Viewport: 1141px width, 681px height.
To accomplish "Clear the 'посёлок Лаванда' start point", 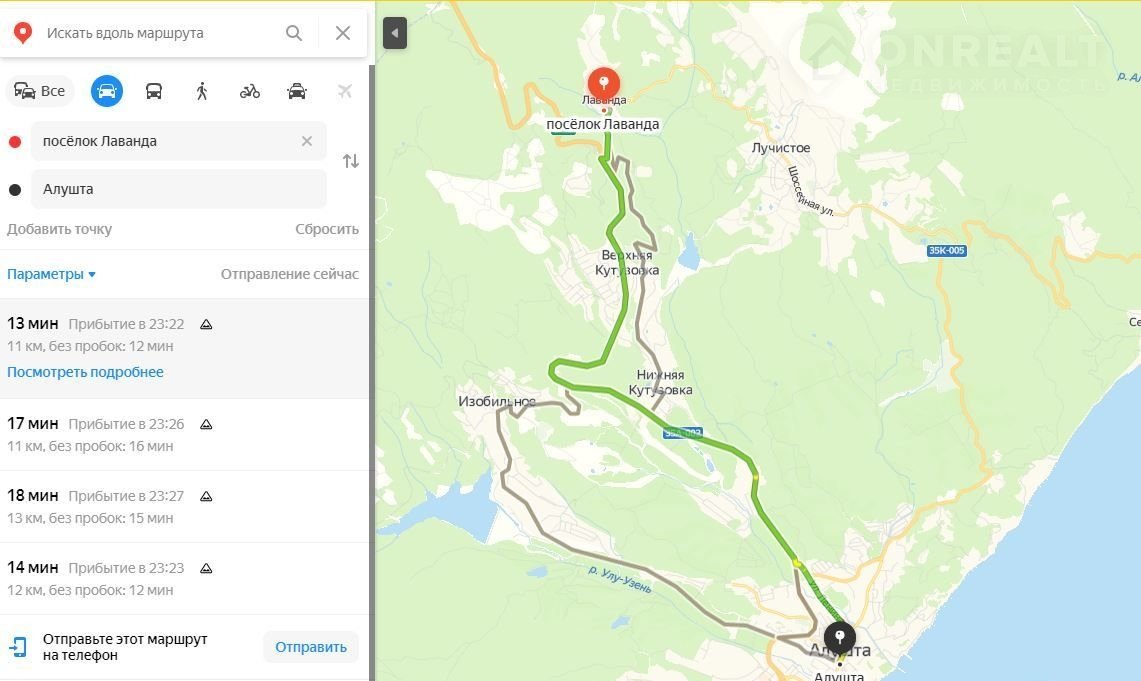I will [307, 141].
